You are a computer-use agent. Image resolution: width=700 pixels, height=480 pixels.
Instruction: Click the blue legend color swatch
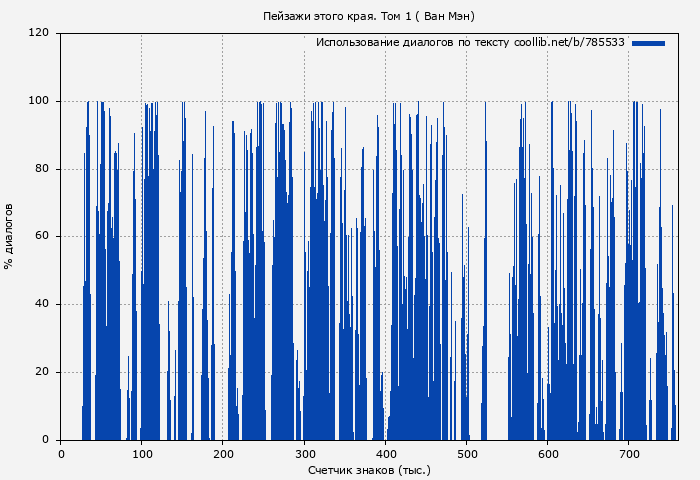click(648, 43)
